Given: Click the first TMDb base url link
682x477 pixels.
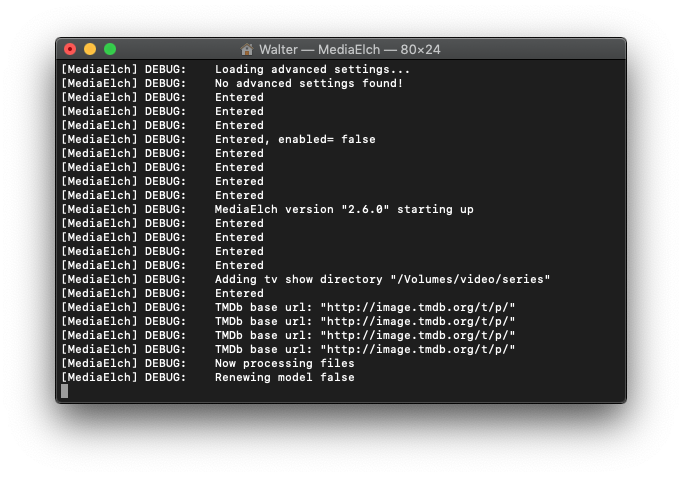Looking at the screenshot, I should [x=418, y=307].
